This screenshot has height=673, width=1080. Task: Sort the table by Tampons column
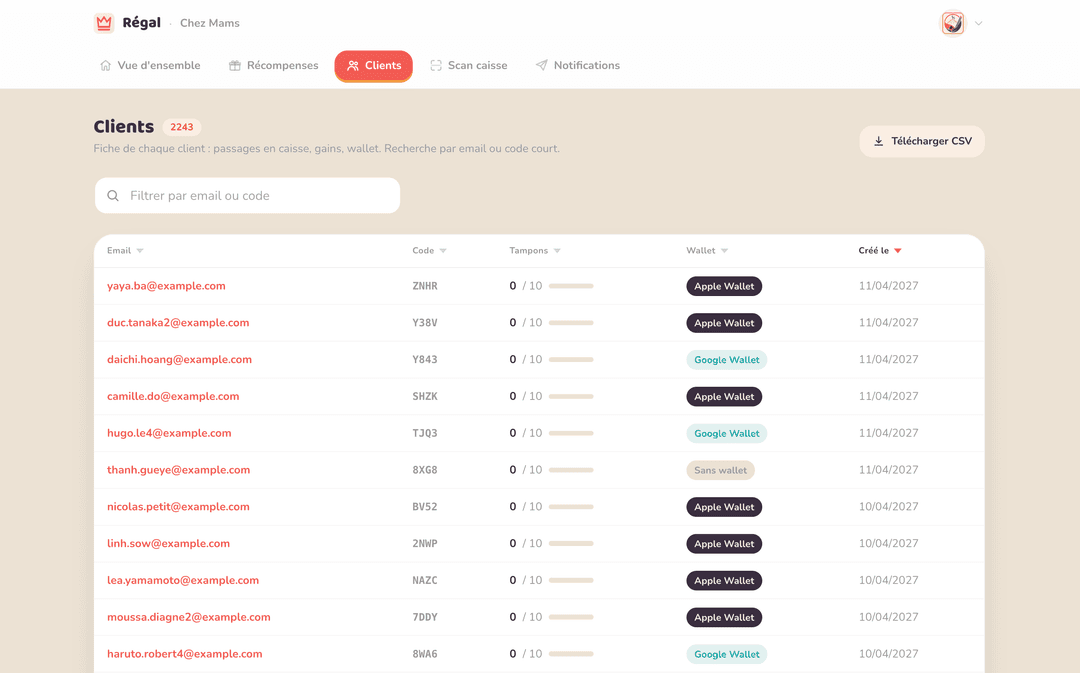[x=535, y=251]
